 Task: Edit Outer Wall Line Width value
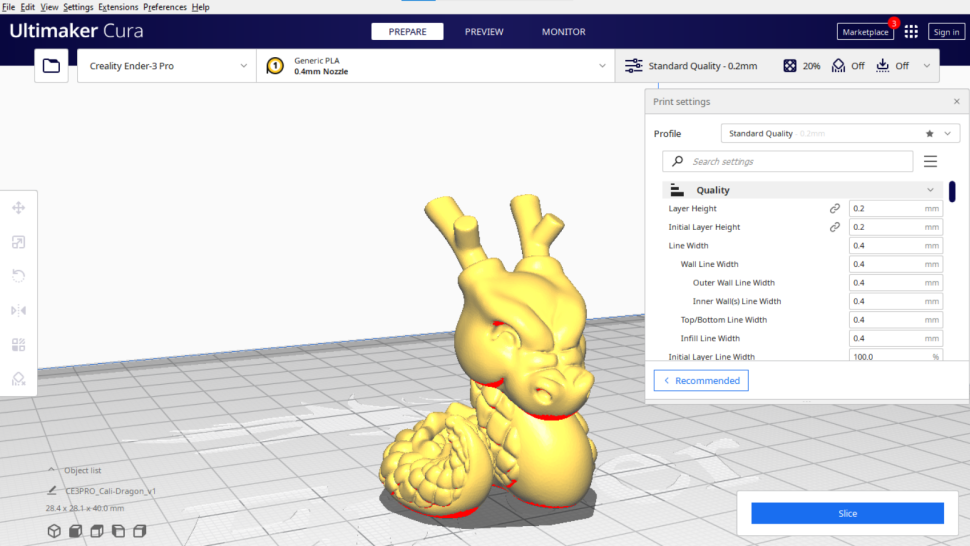[x=895, y=283]
